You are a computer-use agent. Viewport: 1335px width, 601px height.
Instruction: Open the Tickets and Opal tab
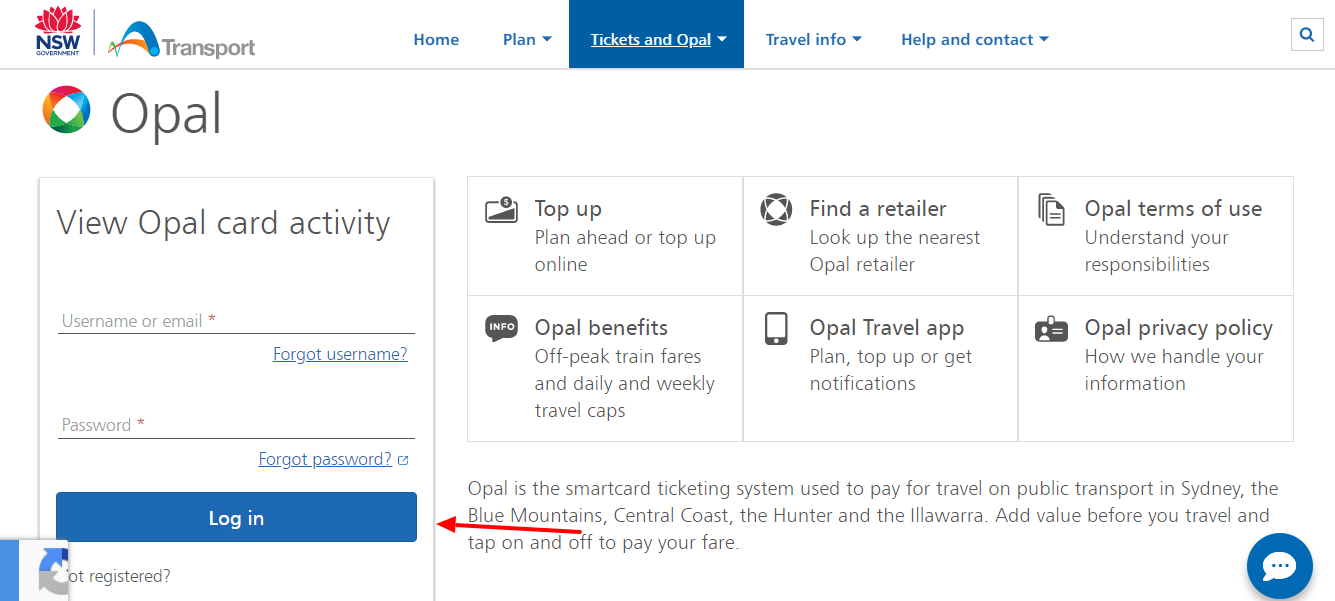click(656, 39)
